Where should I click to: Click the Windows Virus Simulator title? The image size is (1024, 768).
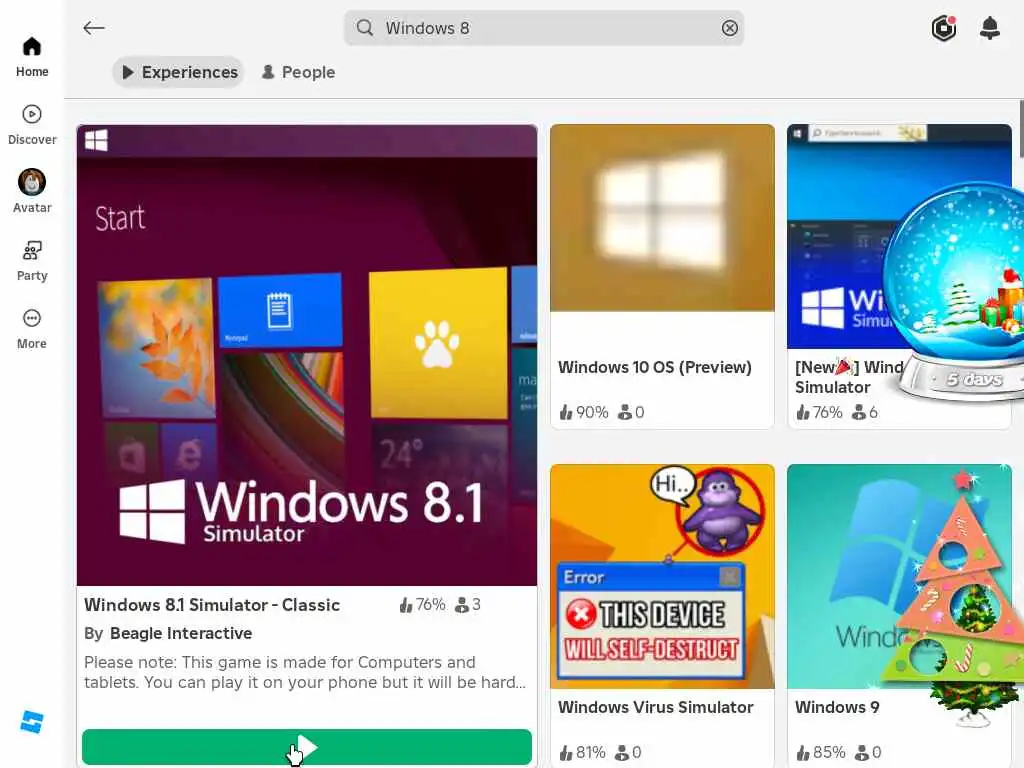[x=656, y=707]
